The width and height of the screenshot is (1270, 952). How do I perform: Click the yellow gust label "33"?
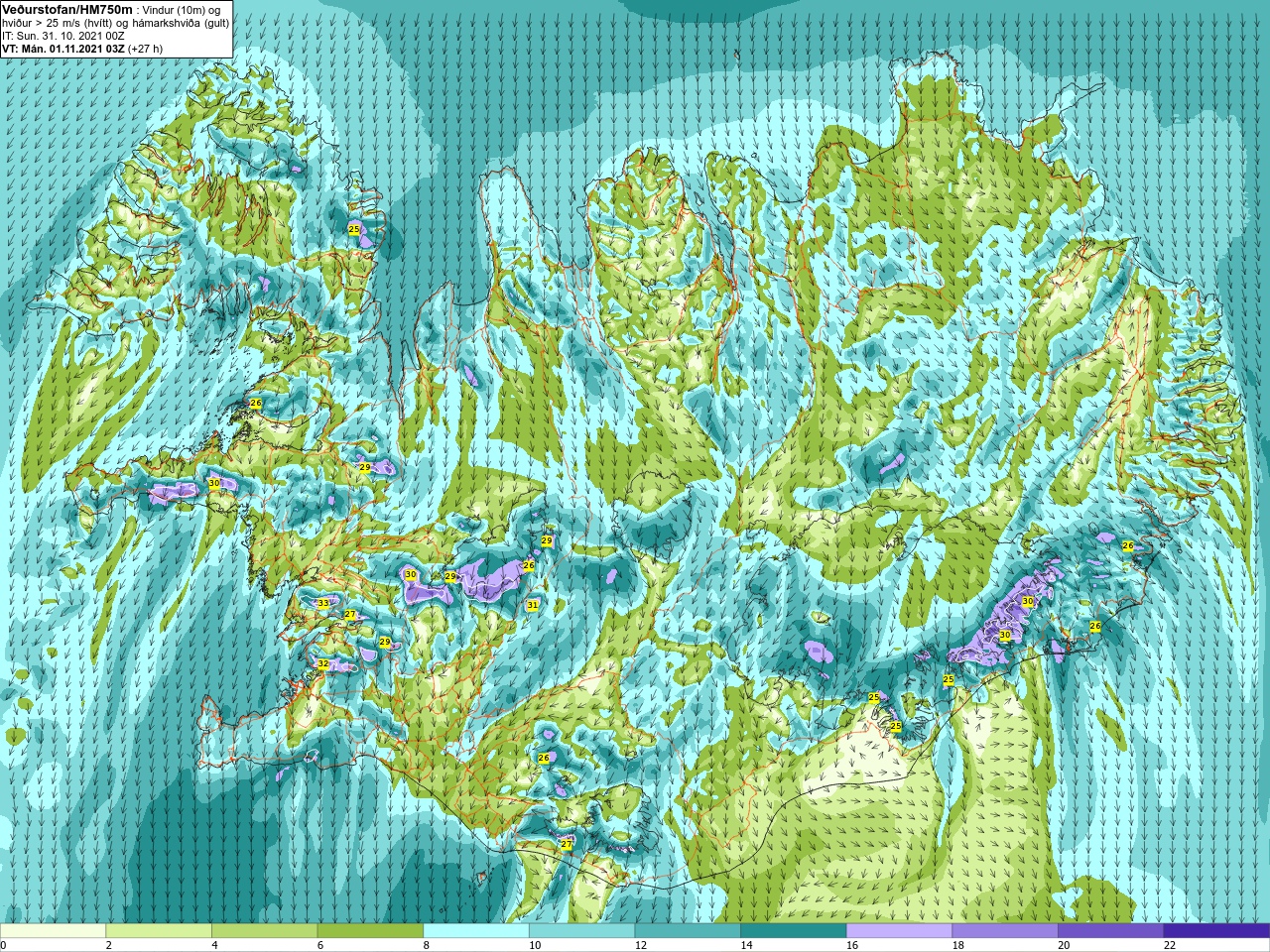322,603
